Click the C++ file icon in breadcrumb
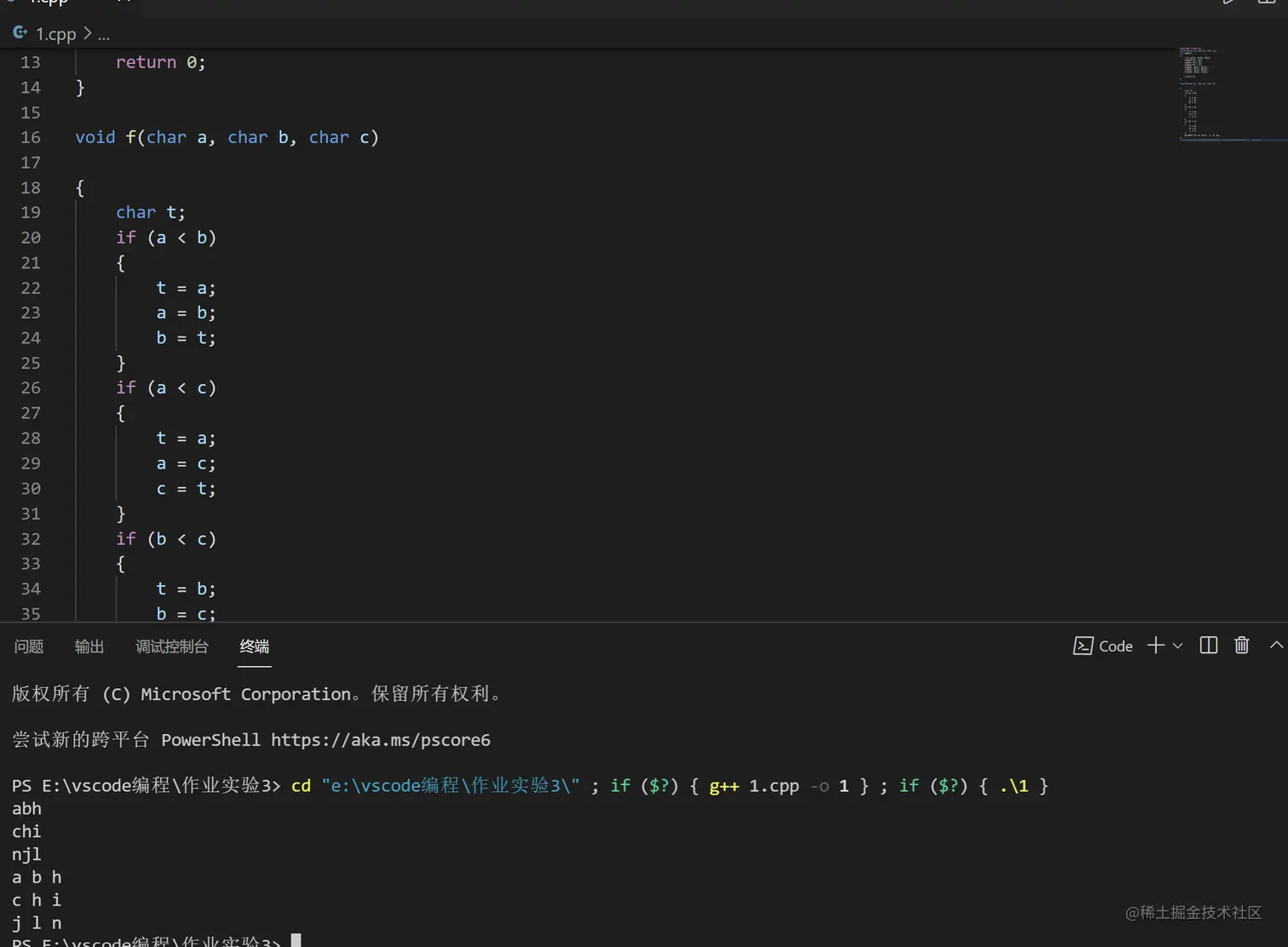The width and height of the screenshot is (1288, 947). click(20, 33)
